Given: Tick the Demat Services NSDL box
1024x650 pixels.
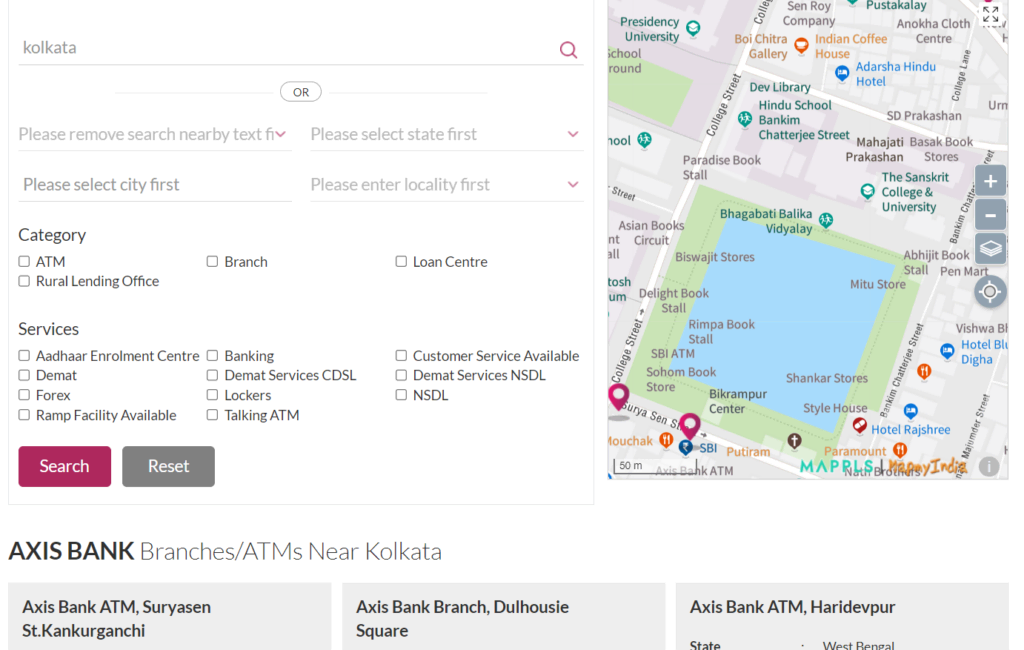Looking at the screenshot, I should click(x=401, y=375).
